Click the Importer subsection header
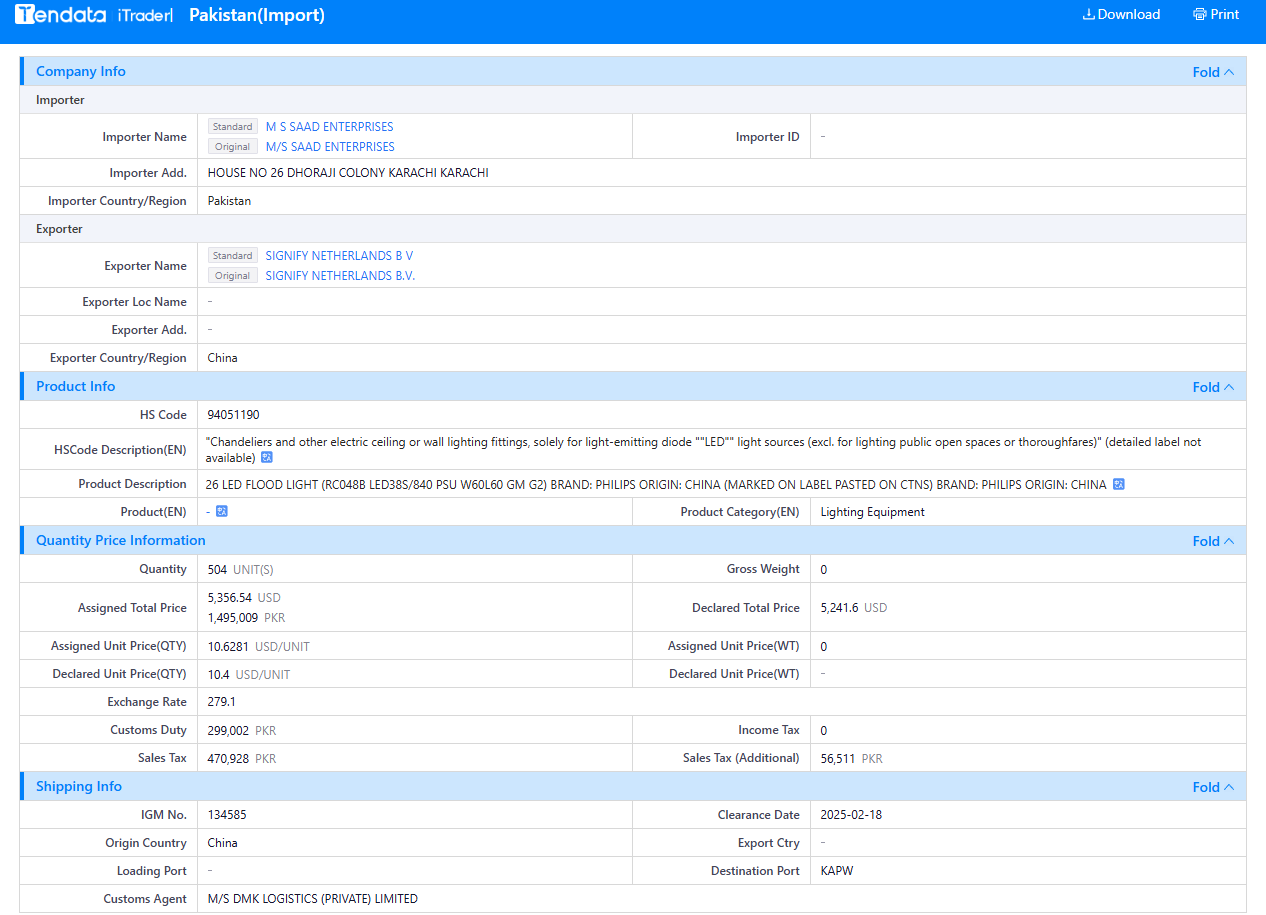The width and height of the screenshot is (1266, 915). pyautogui.click(x=60, y=100)
